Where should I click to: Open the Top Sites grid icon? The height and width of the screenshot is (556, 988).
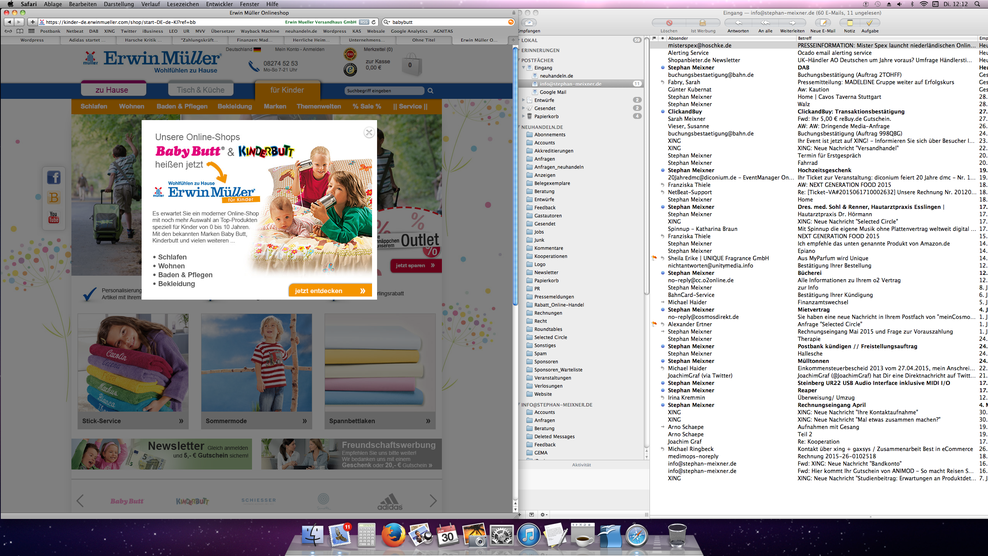pyautogui.click(x=32, y=31)
